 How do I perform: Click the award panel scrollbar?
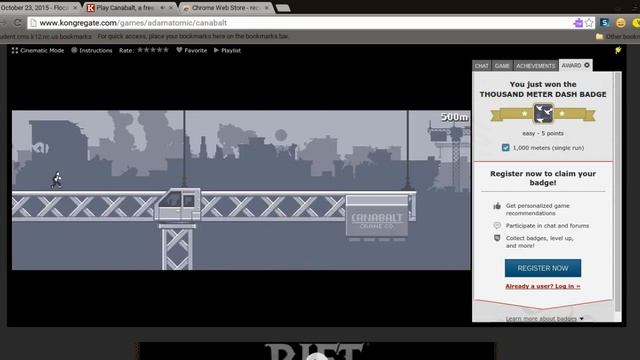click(x=618, y=192)
